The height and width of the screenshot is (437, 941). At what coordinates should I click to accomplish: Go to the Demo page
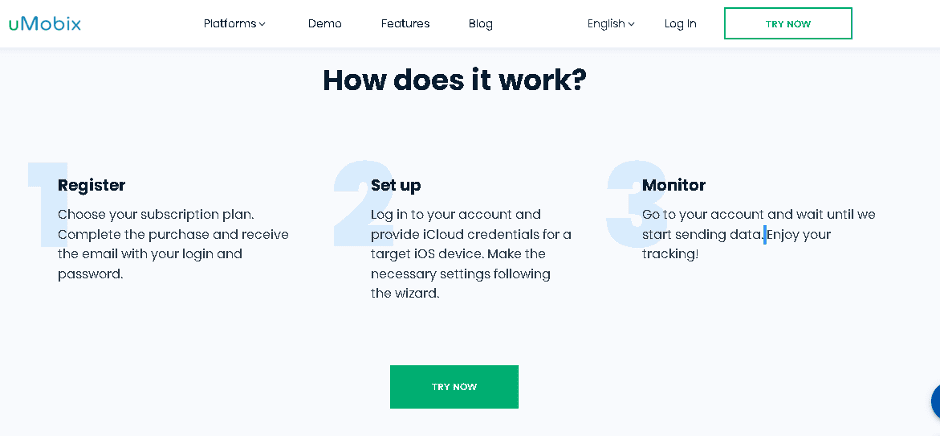[x=325, y=24]
